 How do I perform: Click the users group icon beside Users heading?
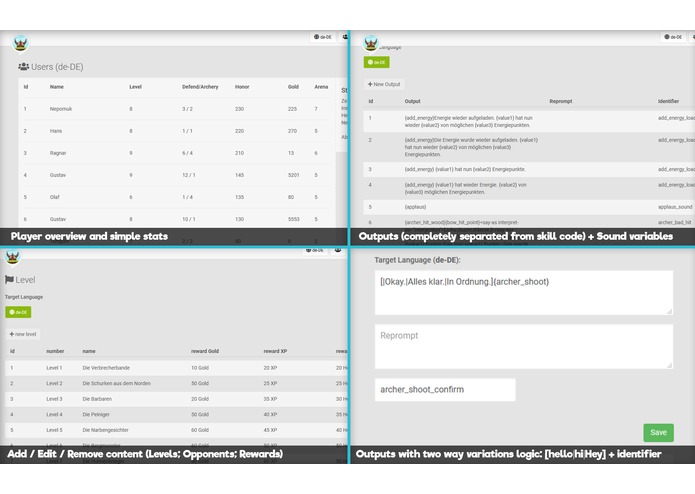click(23, 67)
